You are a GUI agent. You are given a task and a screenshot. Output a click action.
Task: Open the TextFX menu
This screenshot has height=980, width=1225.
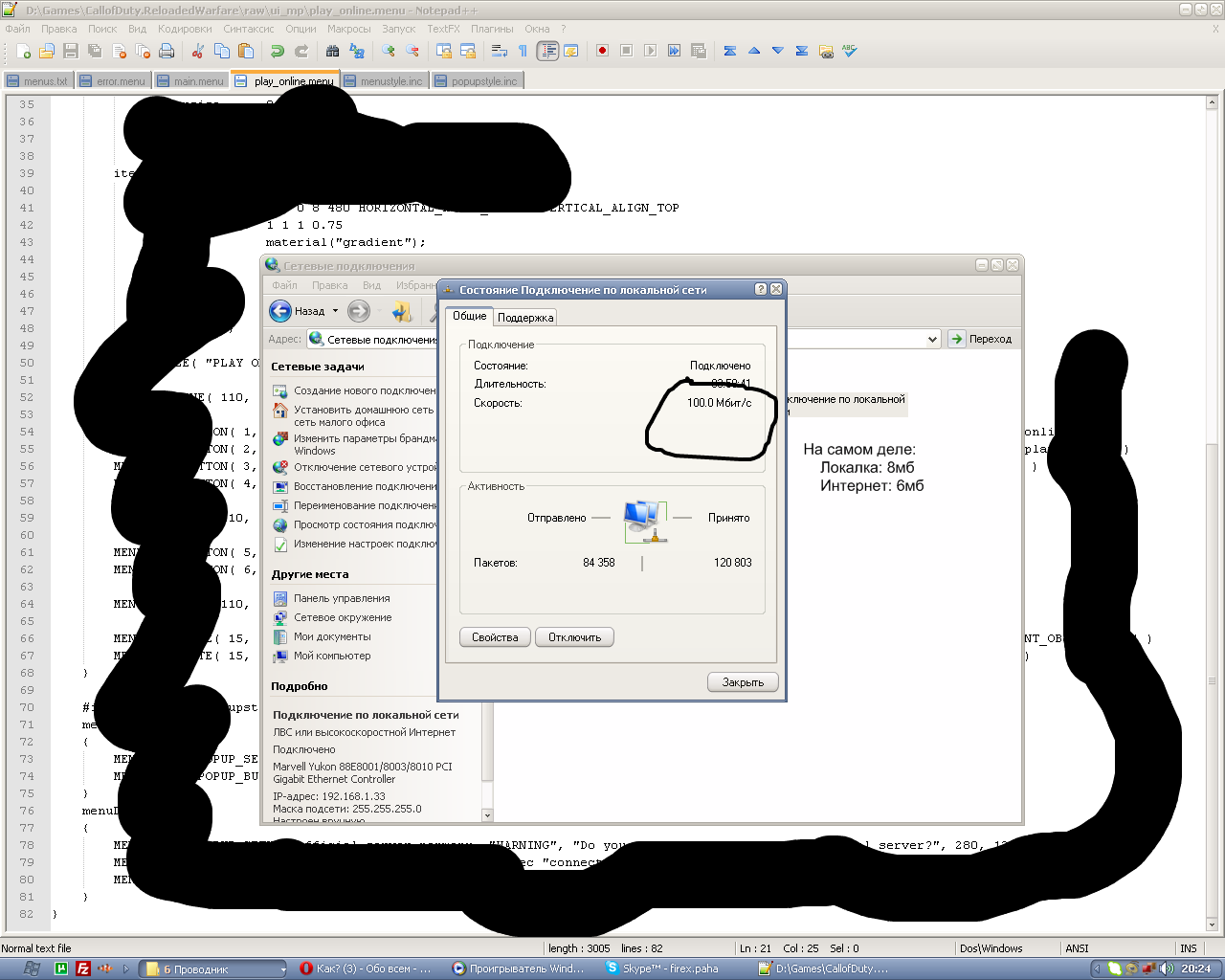(x=443, y=29)
